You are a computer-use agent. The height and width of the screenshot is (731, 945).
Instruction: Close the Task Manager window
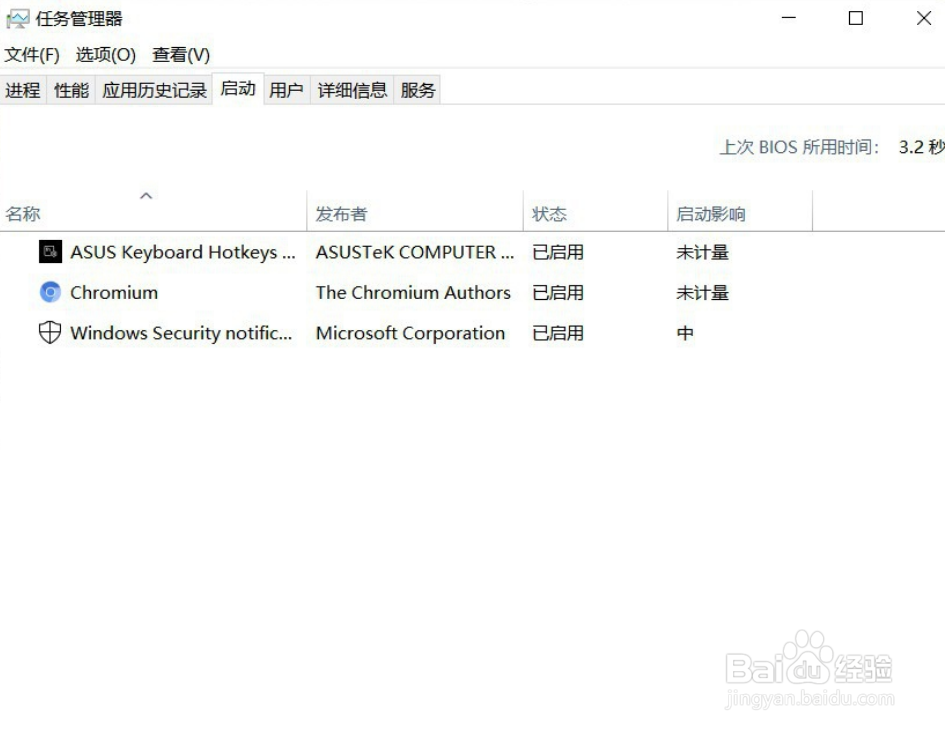click(x=924, y=18)
